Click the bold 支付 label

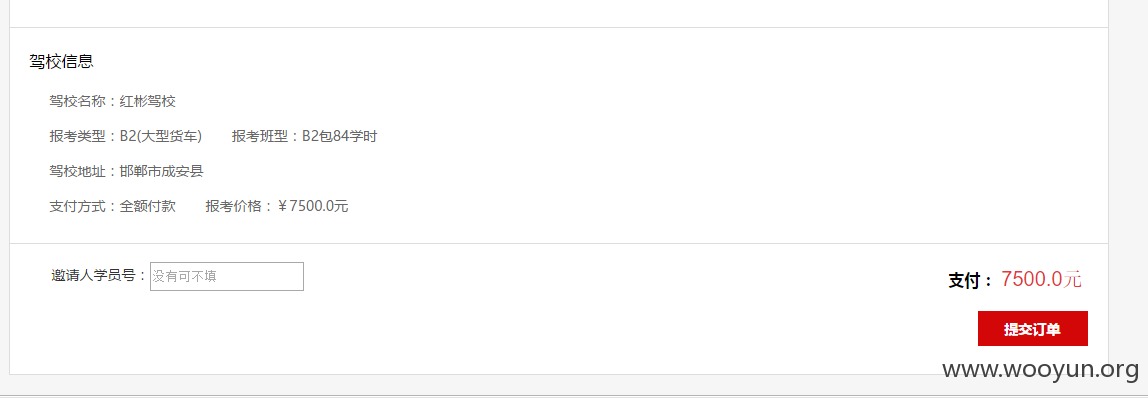coord(965,281)
